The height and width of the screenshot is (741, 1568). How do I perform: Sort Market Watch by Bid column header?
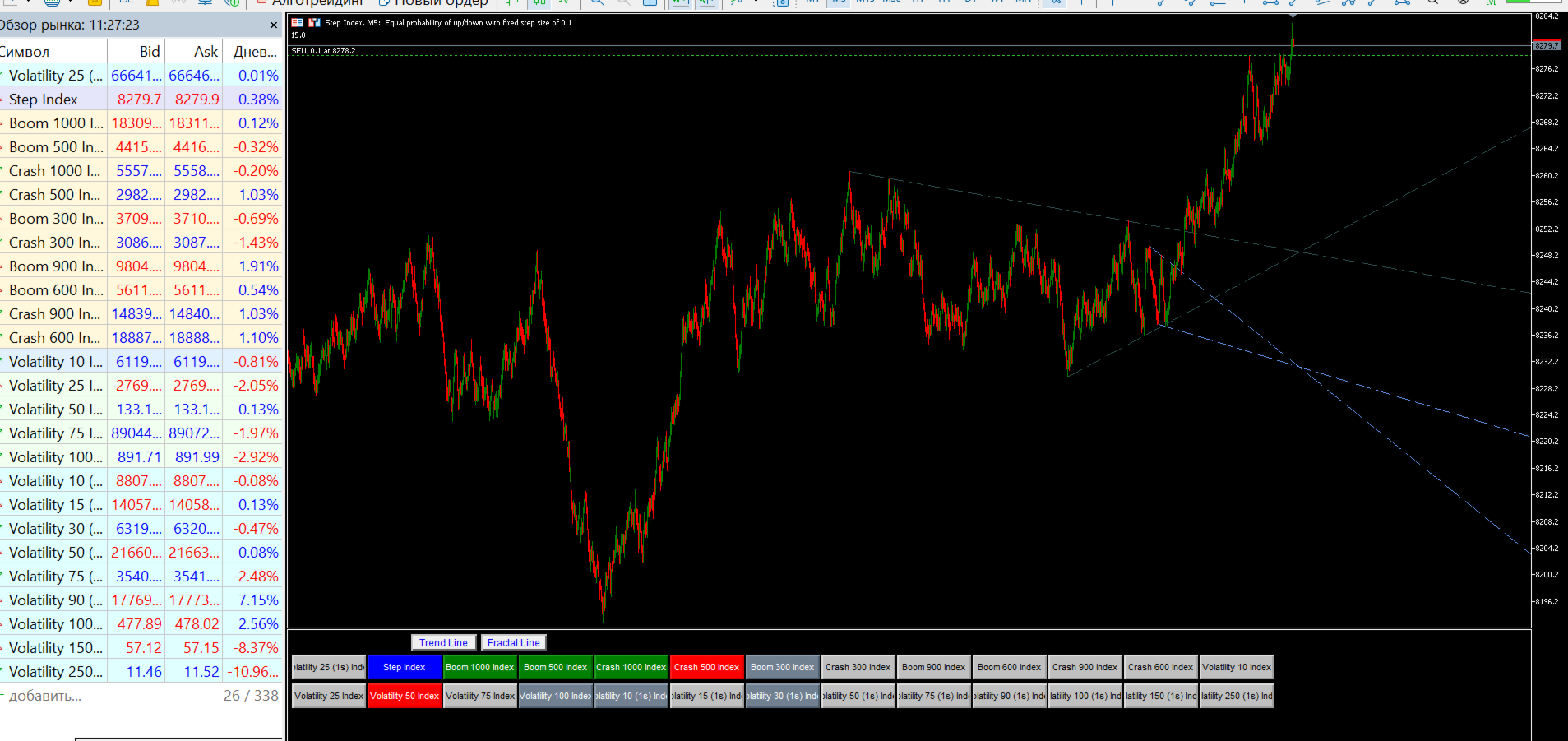click(136, 51)
